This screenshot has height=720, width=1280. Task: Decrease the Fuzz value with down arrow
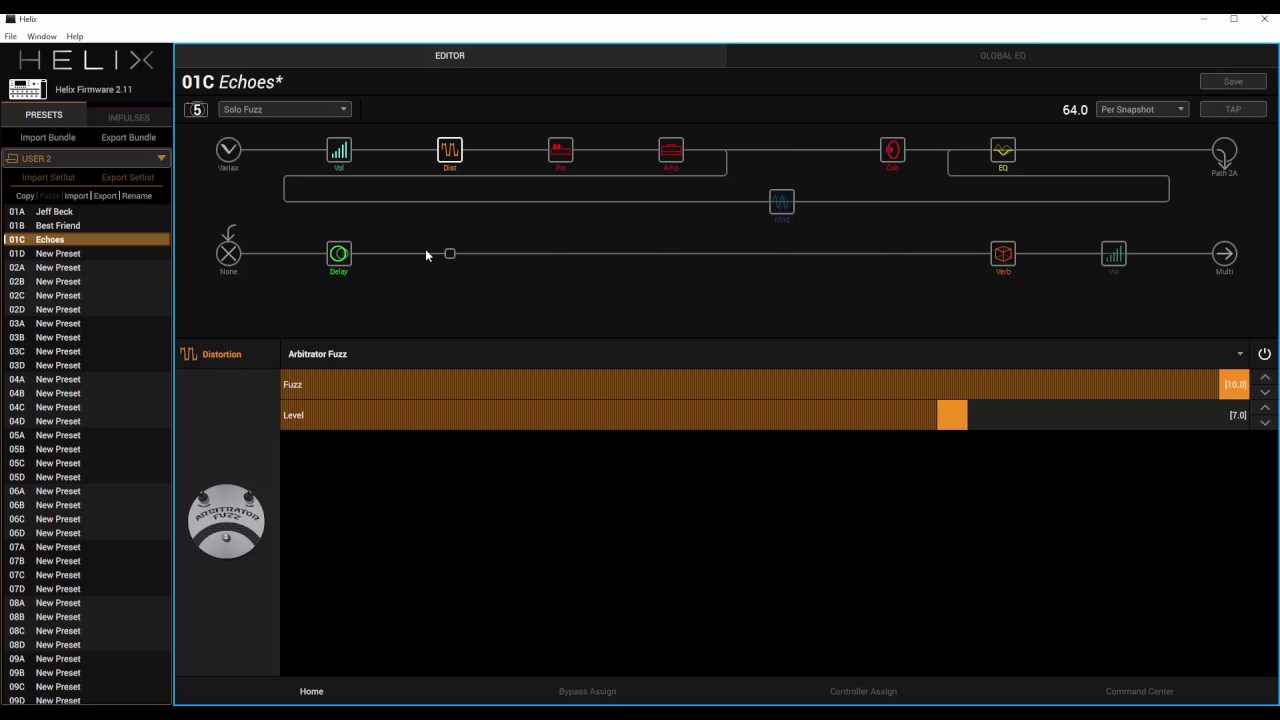click(x=1265, y=392)
